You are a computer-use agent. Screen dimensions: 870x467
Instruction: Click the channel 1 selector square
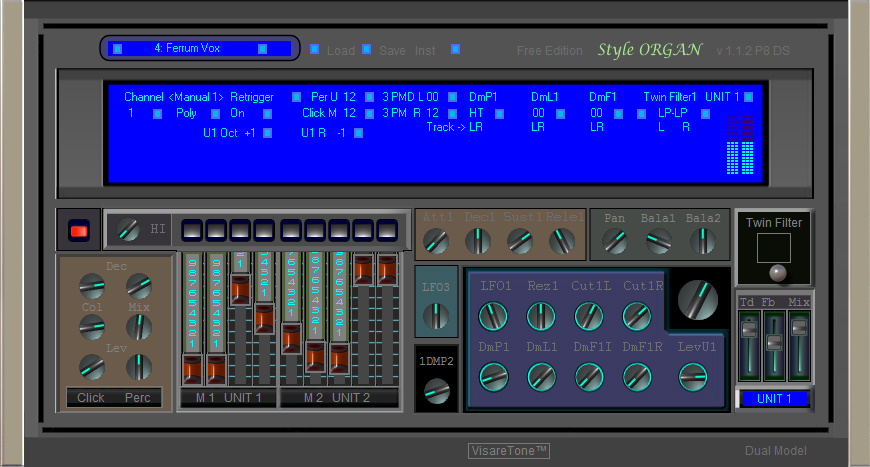click(158, 114)
